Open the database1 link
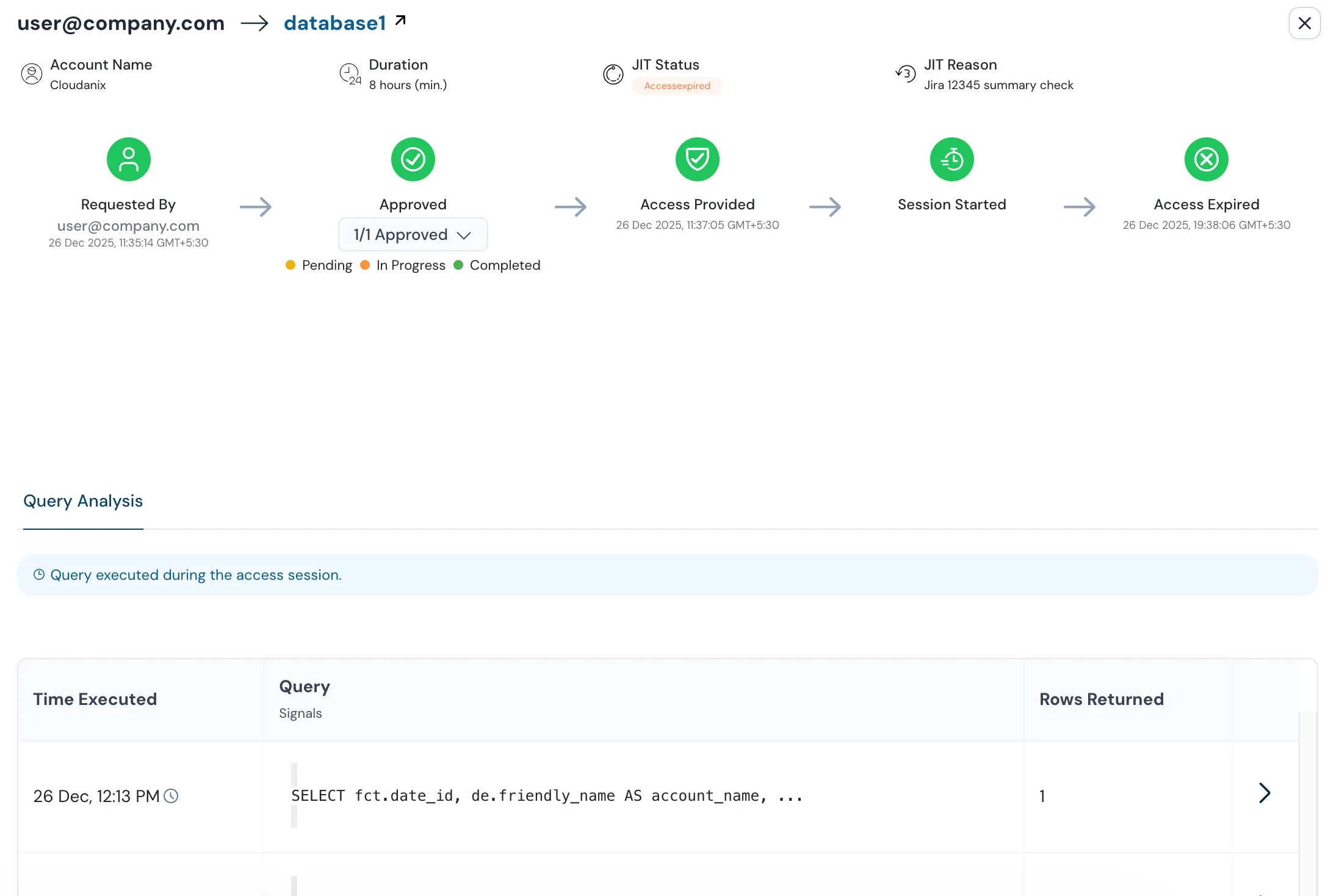This screenshot has width=1328, height=896. pyautogui.click(x=334, y=23)
